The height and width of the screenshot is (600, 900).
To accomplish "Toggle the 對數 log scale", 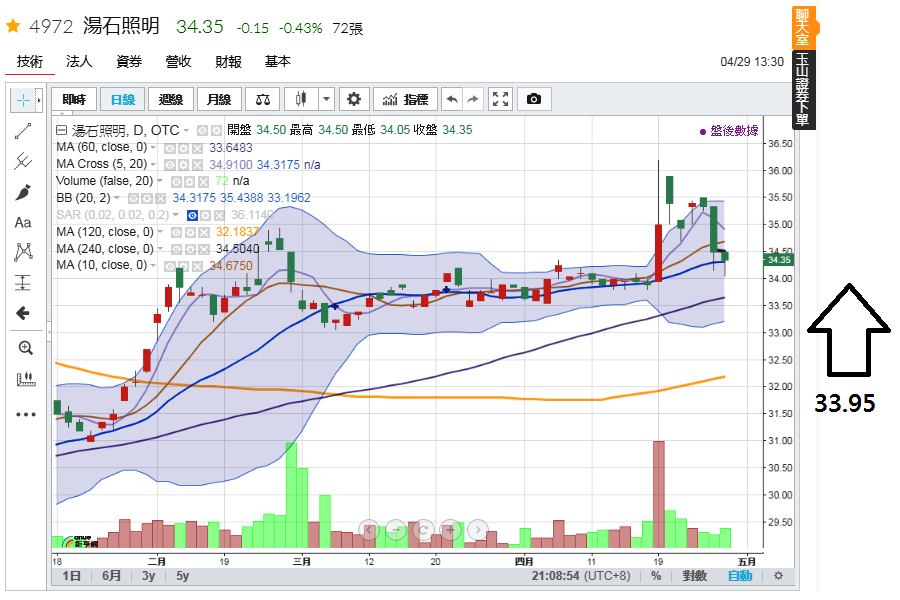I will 695,575.
